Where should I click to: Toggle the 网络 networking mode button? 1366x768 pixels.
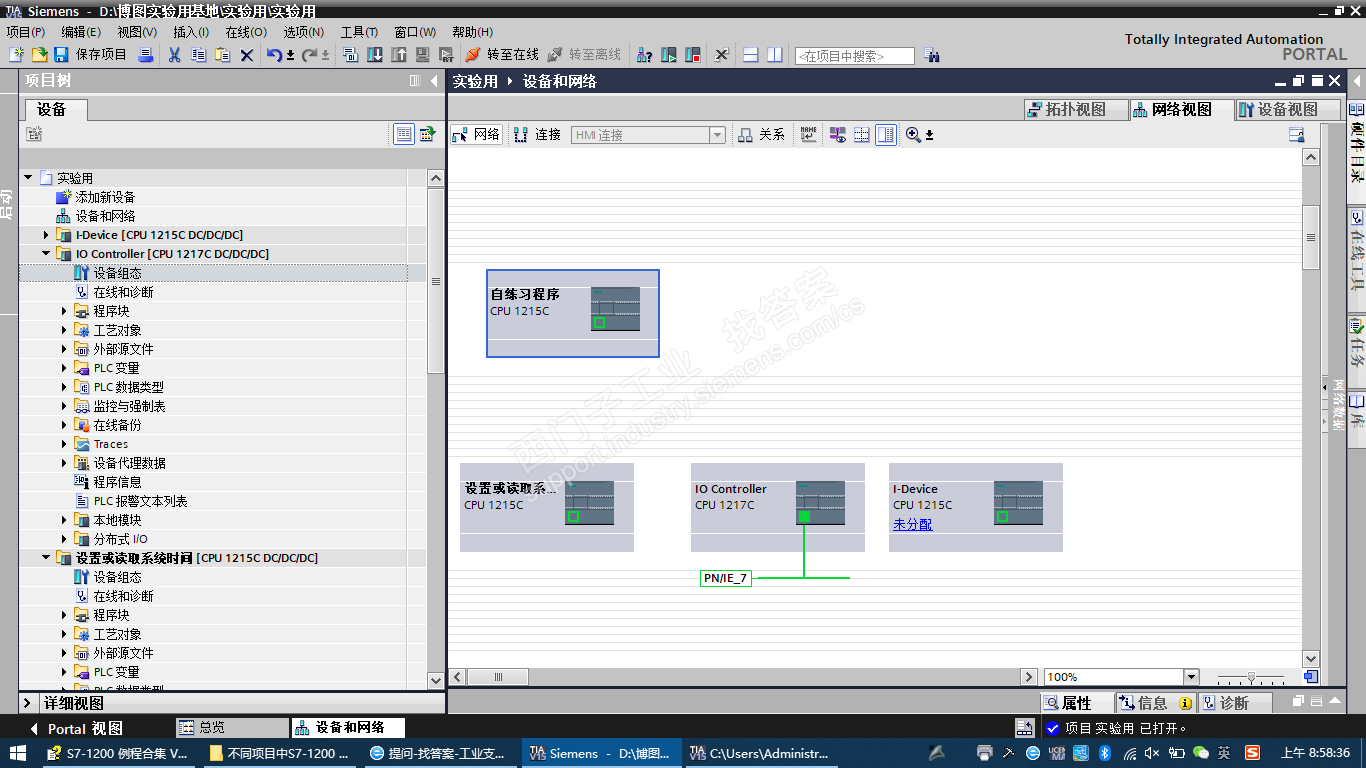(x=476, y=134)
